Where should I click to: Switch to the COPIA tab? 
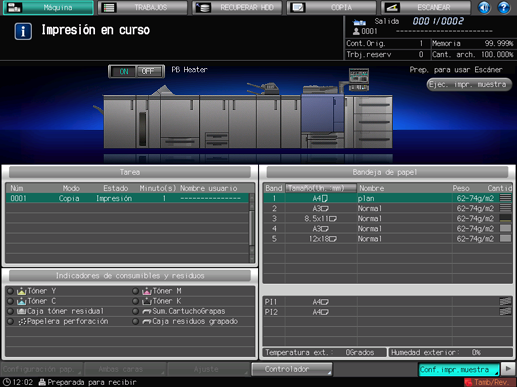click(x=331, y=7)
